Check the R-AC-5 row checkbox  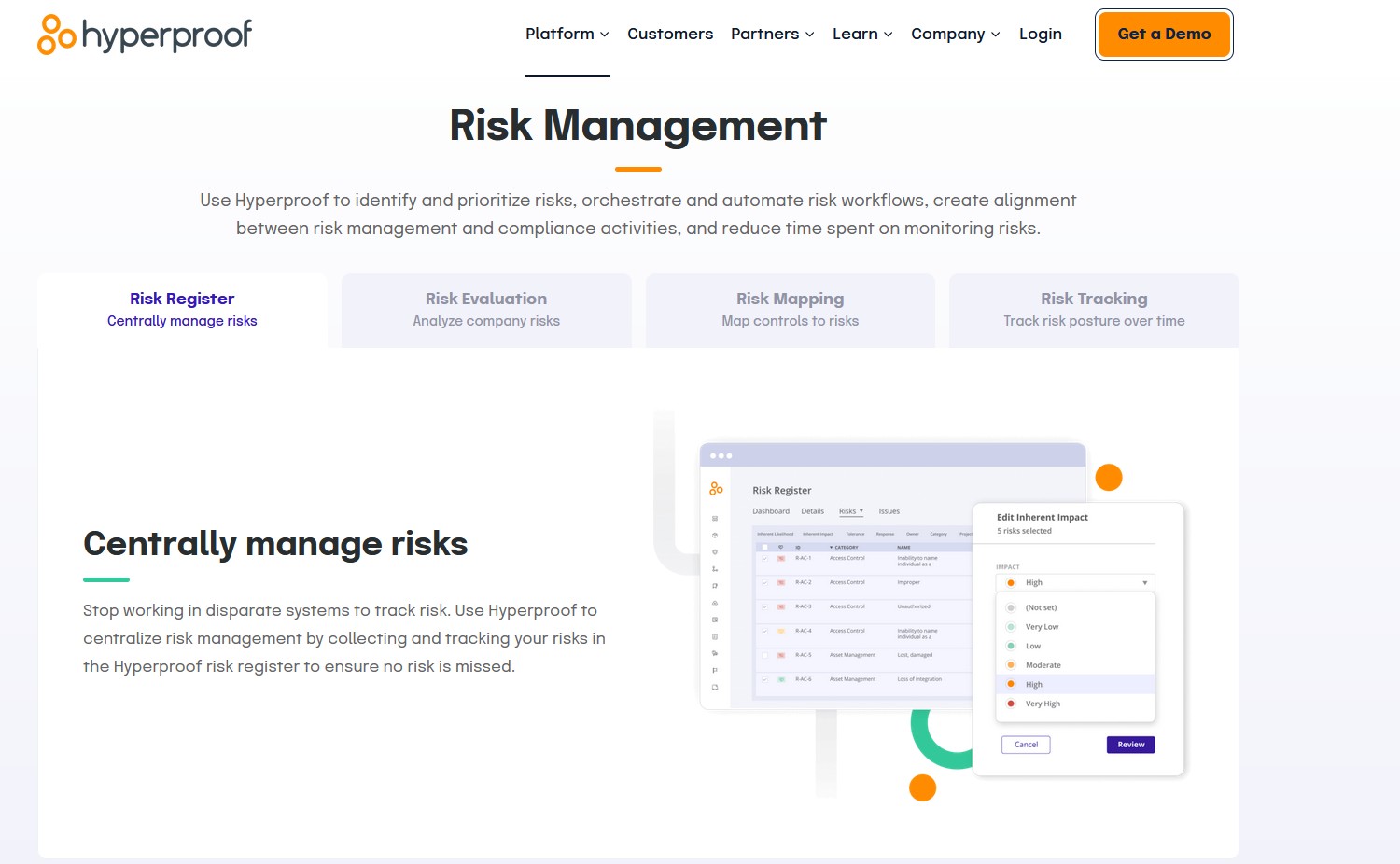(x=765, y=655)
